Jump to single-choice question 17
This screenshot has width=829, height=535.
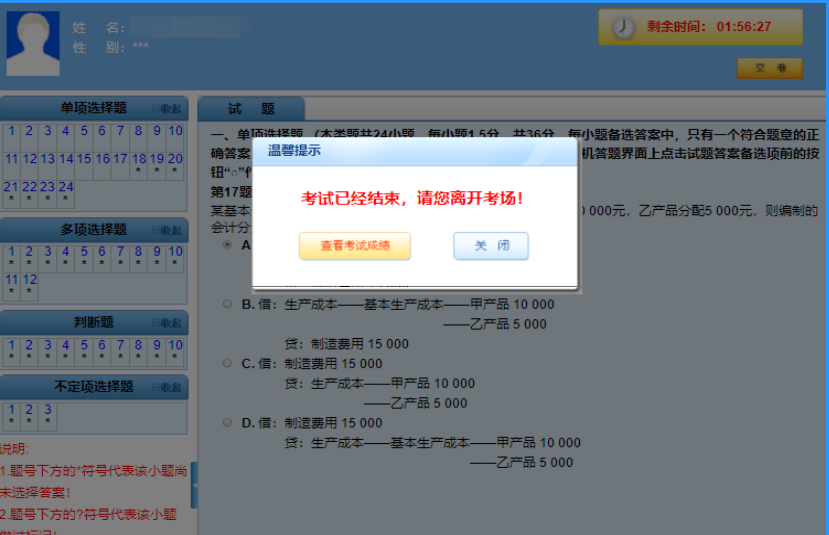(x=120, y=159)
